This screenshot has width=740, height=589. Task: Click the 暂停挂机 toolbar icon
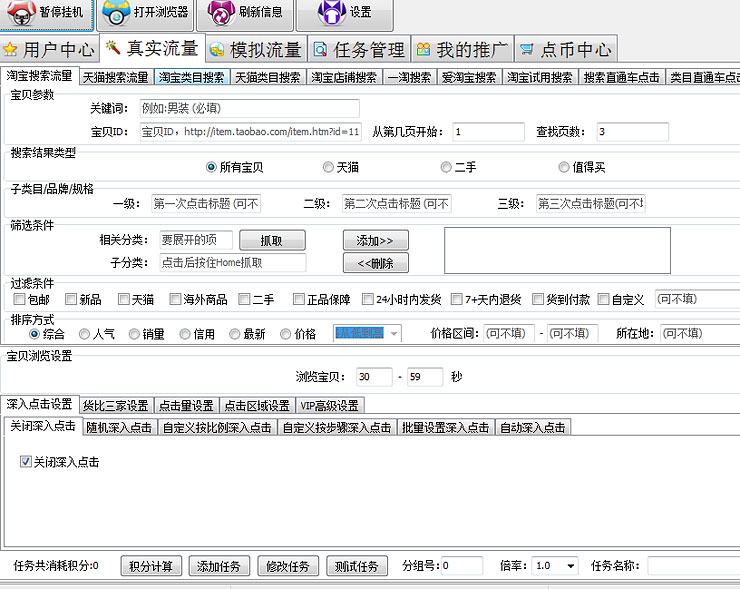[21, 12]
